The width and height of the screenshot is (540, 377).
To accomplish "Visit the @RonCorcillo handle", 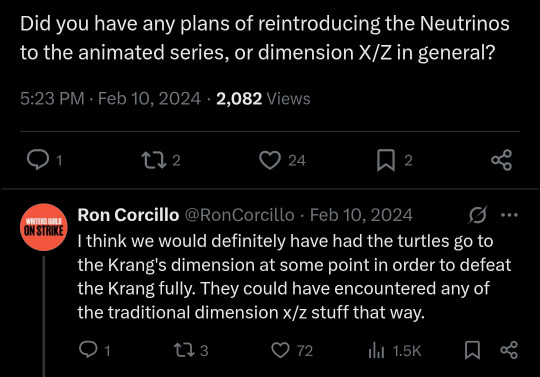I will (240, 215).
